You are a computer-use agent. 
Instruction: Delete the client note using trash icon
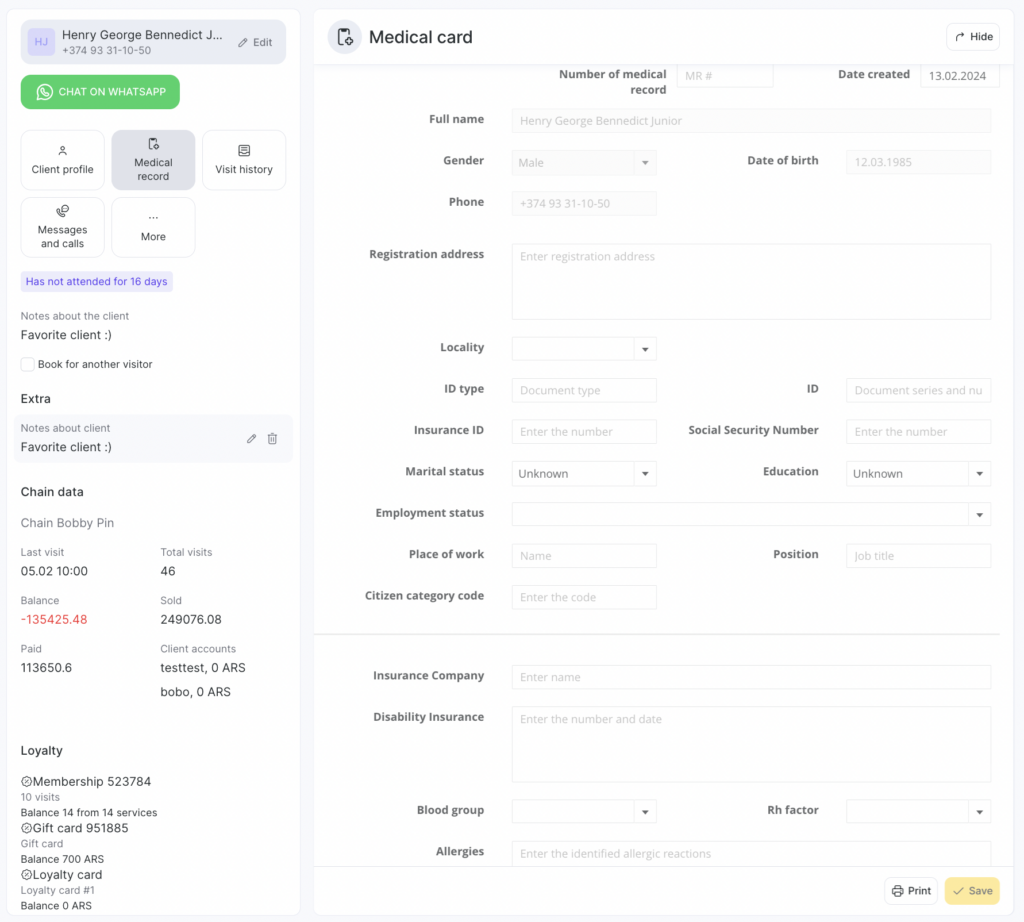coord(272,439)
